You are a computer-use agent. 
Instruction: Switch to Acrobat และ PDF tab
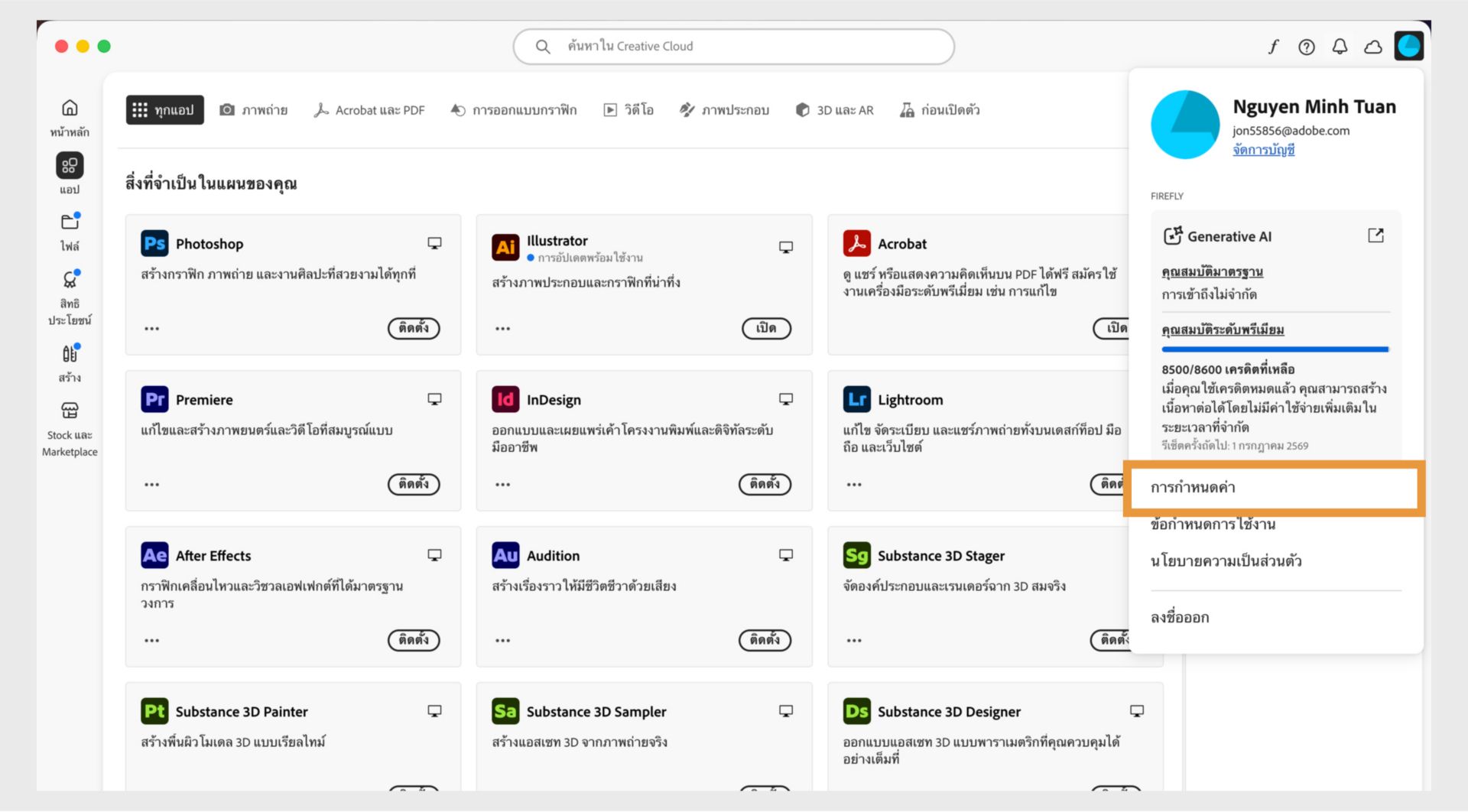click(369, 110)
